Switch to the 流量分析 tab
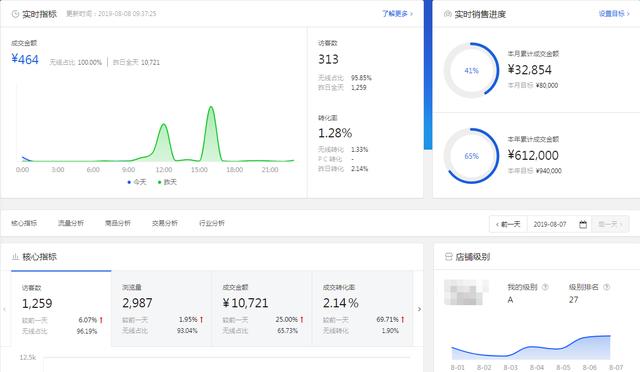Image resolution: width=640 pixels, height=372 pixels. (71, 223)
